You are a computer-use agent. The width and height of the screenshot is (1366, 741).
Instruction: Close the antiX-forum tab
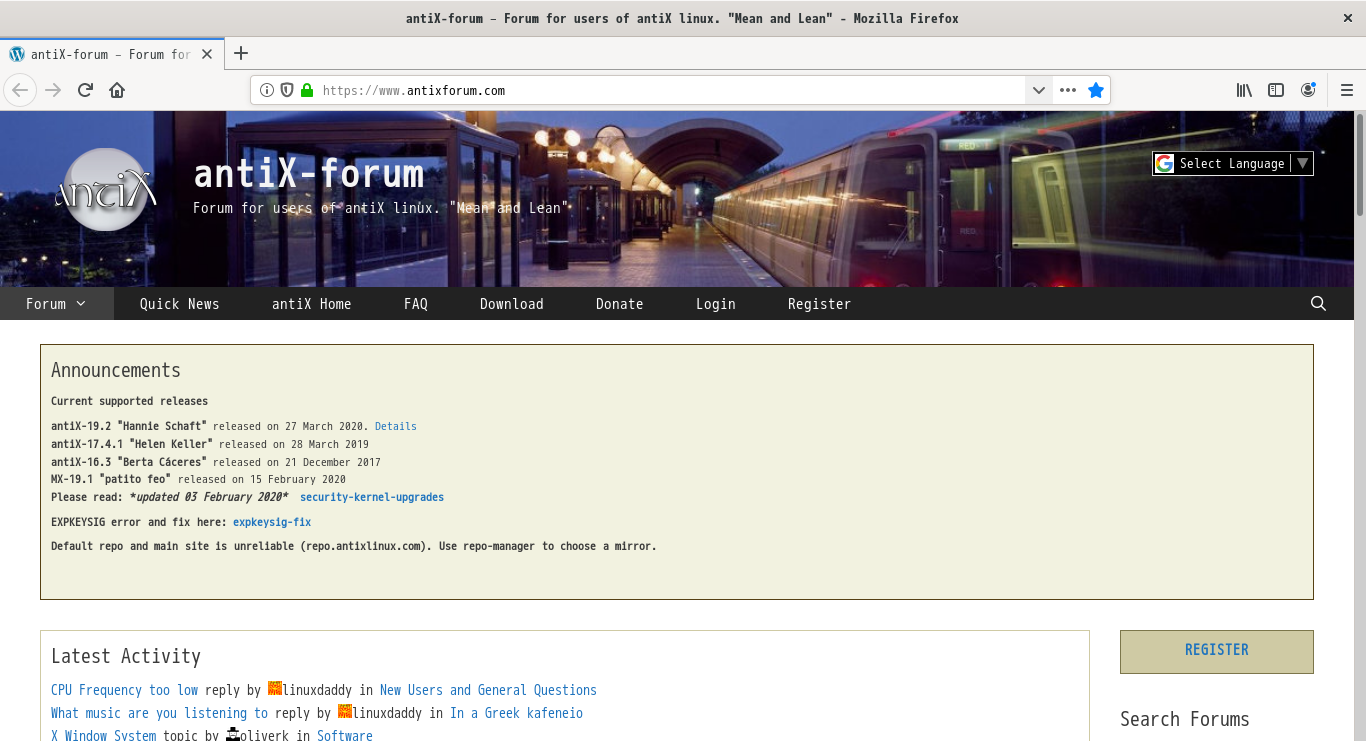click(x=207, y=54)
